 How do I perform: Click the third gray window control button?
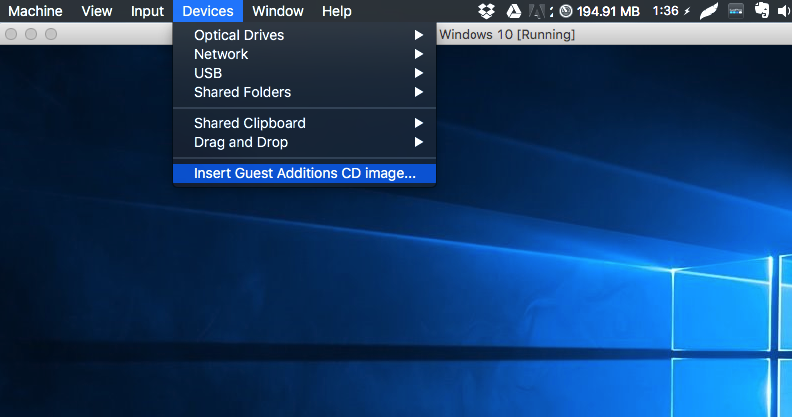(x=51, y=34)
